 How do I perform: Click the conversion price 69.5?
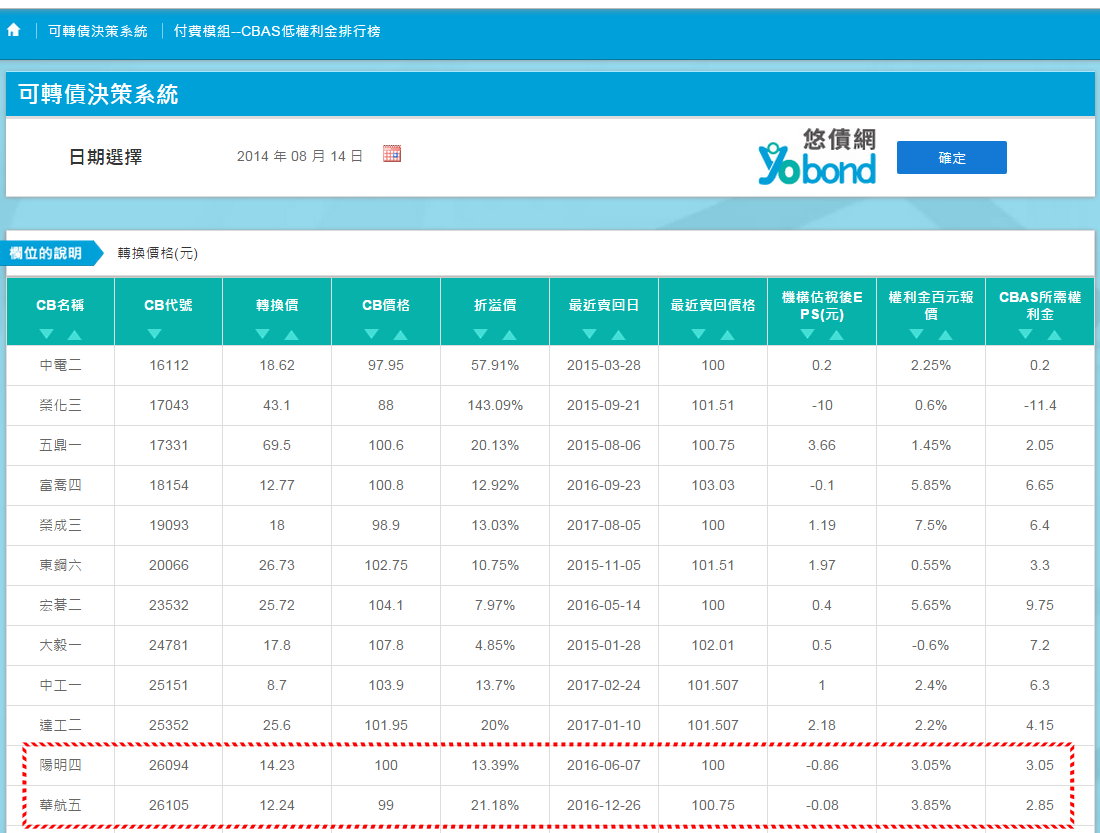pyautogui.click(x=276, y=445)
